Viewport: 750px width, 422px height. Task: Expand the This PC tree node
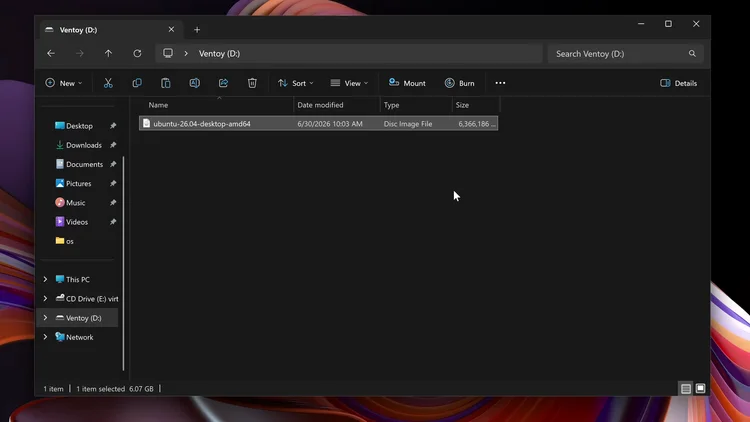tap(45, 279)
